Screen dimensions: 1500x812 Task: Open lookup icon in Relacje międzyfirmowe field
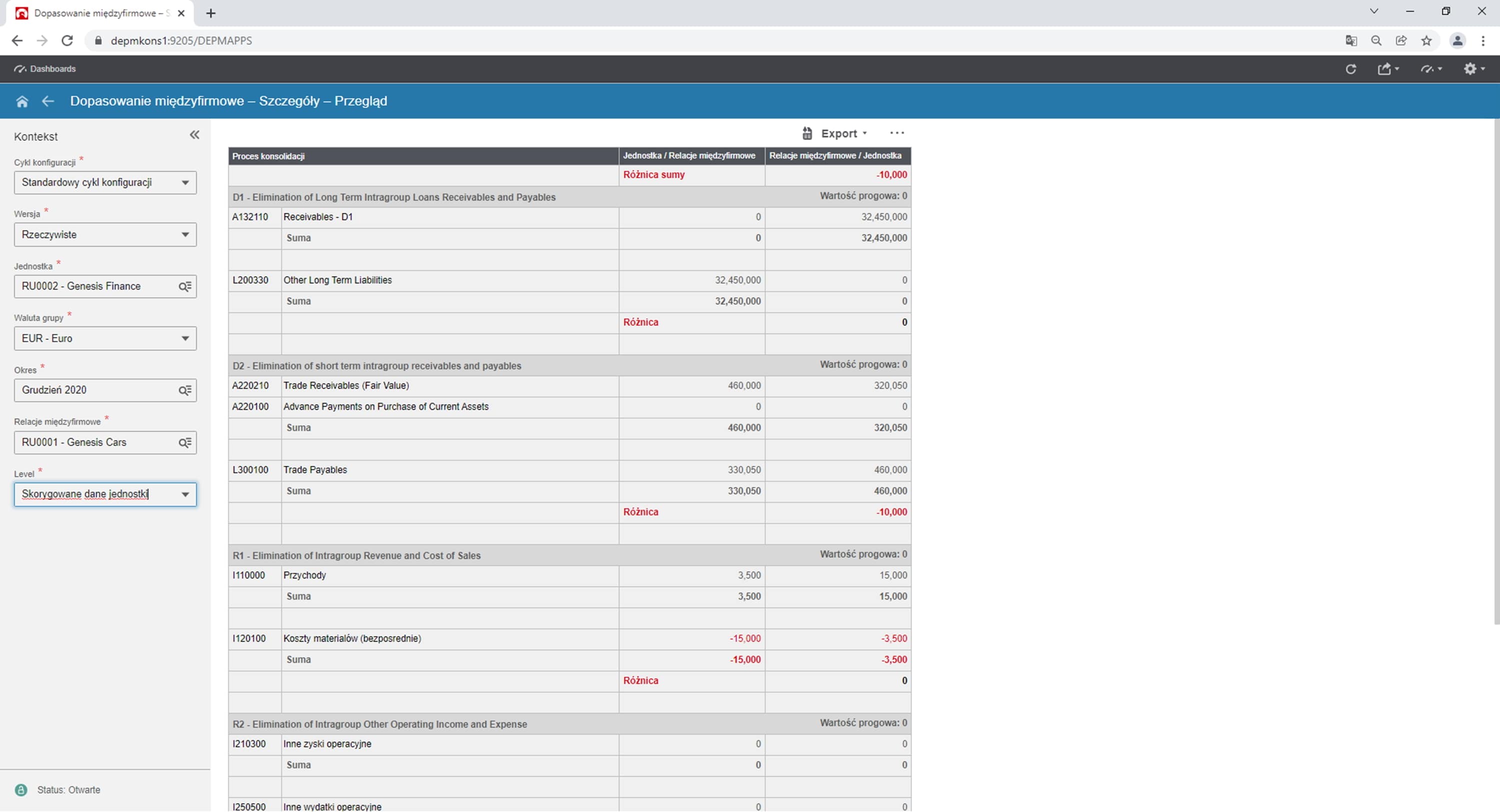click(x=184, y=443)
